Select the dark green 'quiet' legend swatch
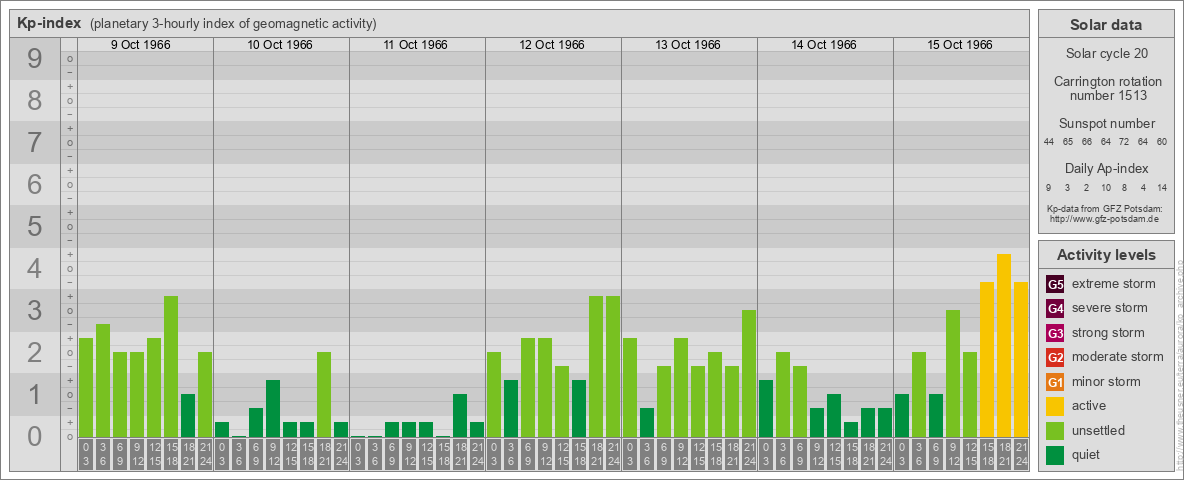 coord(1055,454)
